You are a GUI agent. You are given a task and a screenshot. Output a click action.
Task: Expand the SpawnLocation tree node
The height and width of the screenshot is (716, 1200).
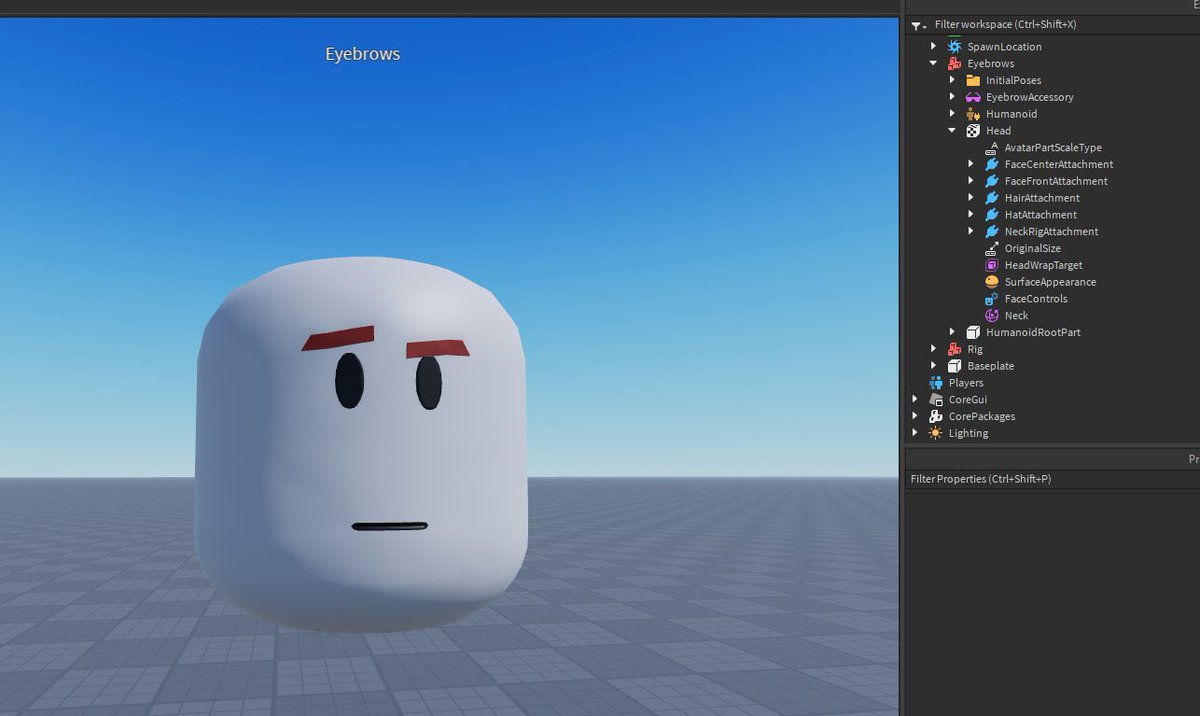(934, 47)
